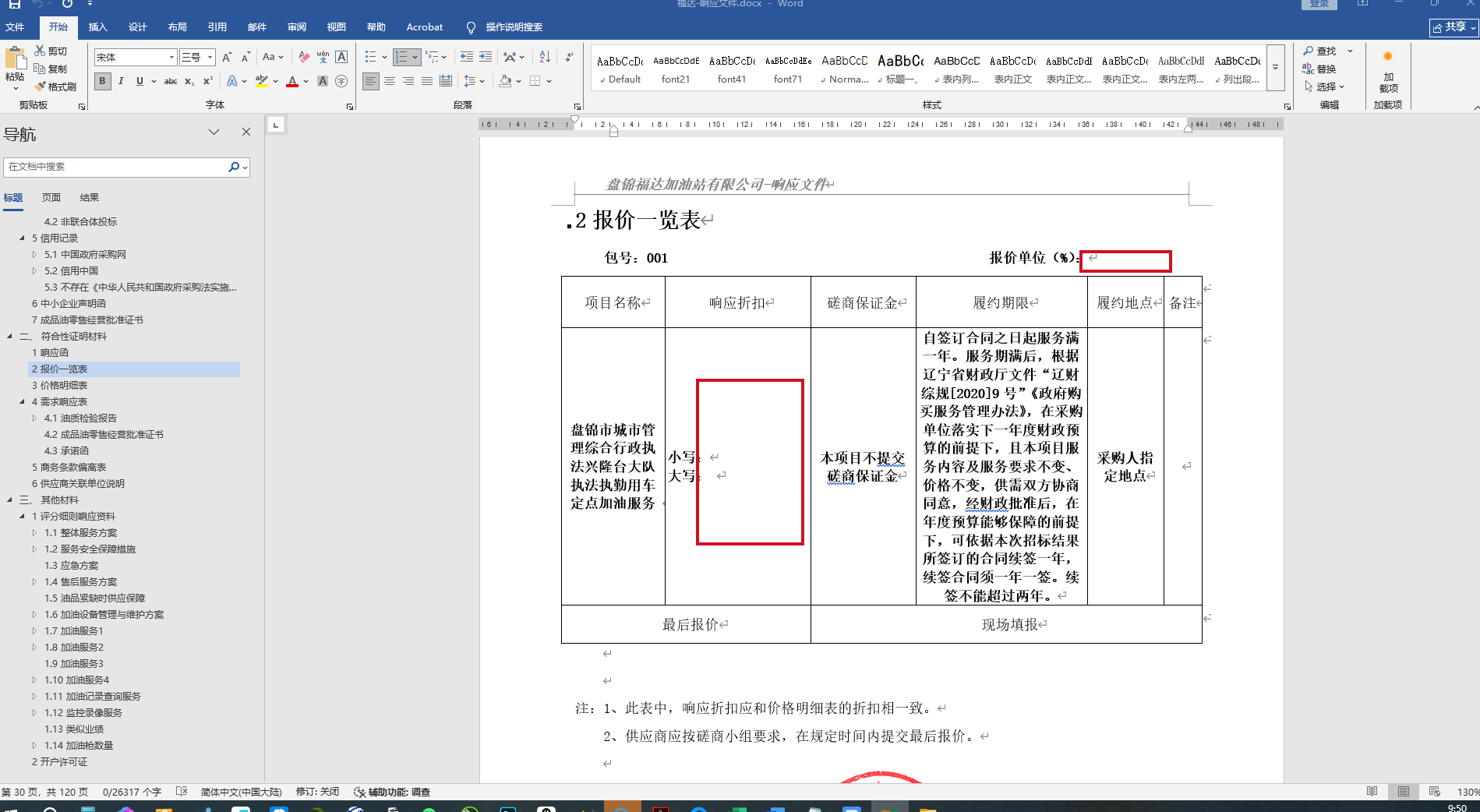
Task: Click the Tell Me lightbulb icon
Action: (x=471, y=27)
